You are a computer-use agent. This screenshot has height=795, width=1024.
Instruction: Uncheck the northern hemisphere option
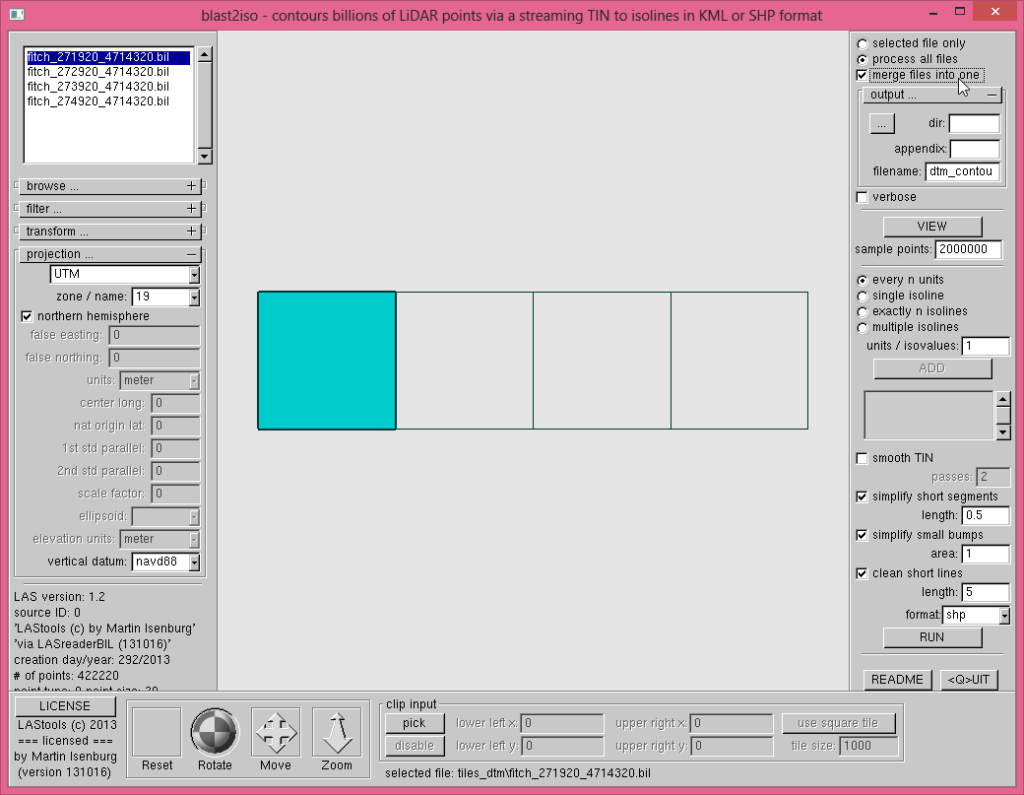27,316
